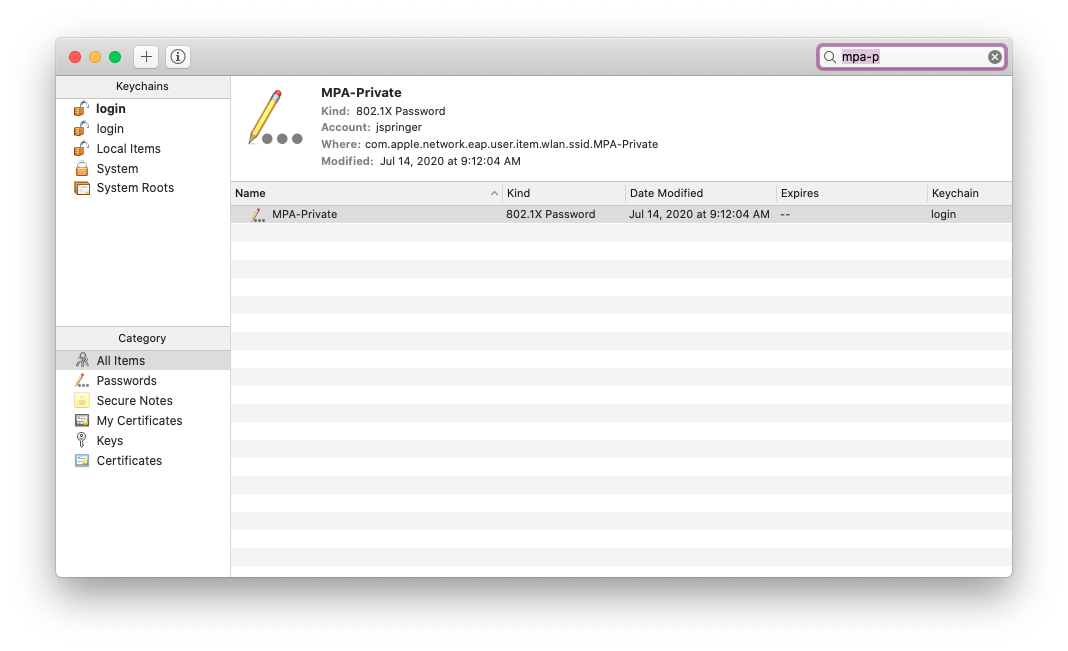The width and height of the screenshot is (1068, 651).
Task: Select the Expires column header
Action: 800,192
